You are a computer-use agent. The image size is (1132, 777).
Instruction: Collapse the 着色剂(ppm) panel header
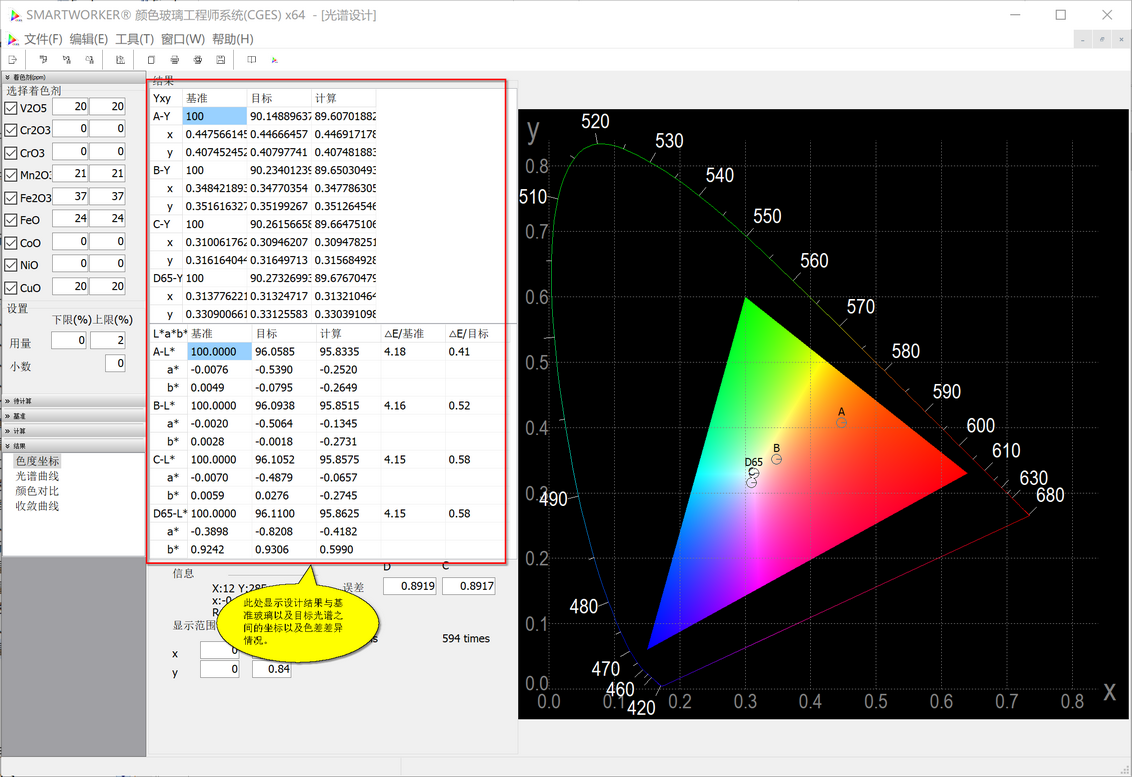pos(72,77)
